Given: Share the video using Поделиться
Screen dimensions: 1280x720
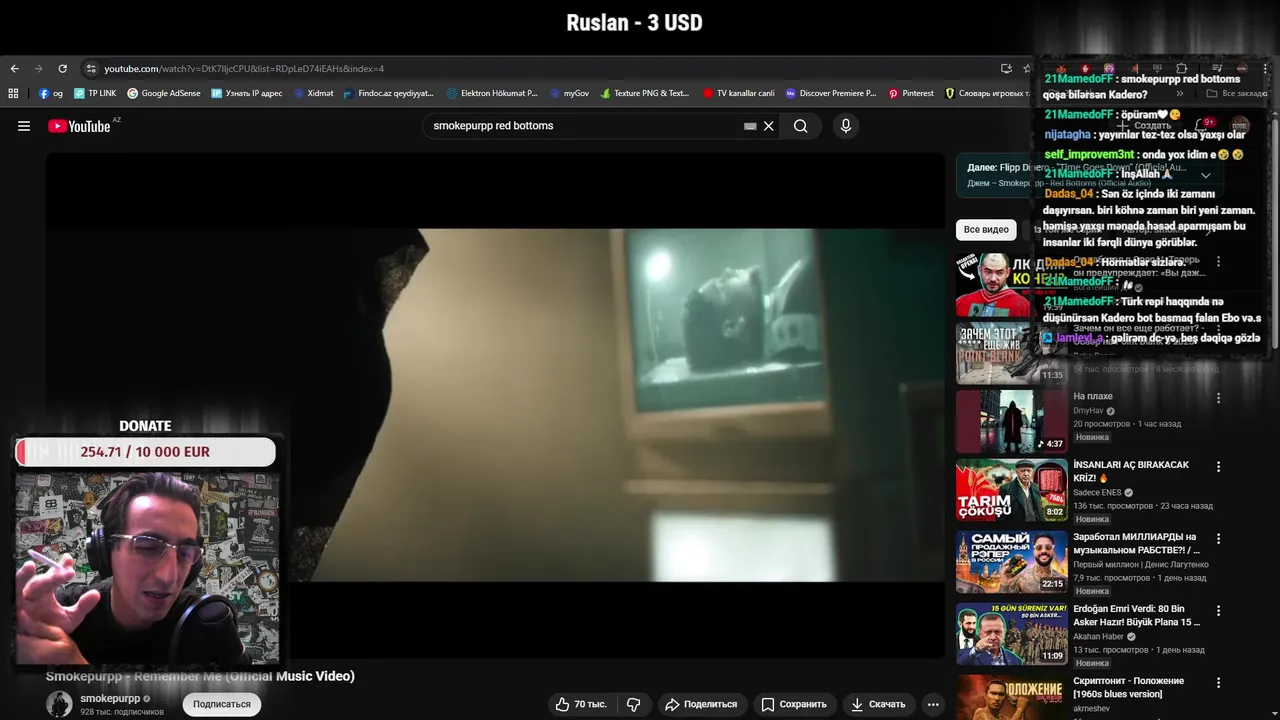Looking at the screenshot, I should [x=701, y=704].
